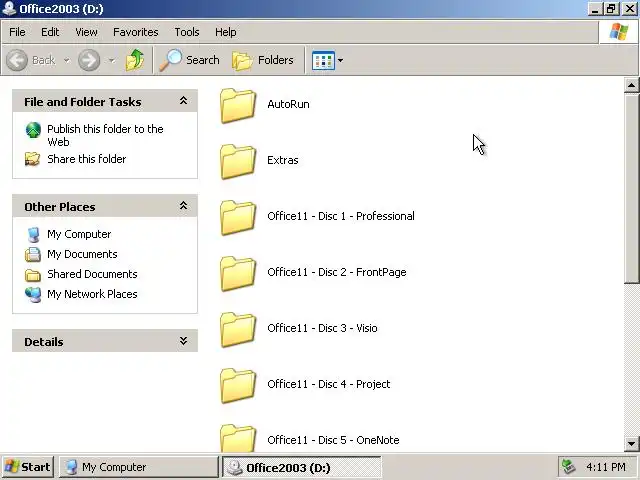This screenshot has height=480, width=640.
Task: Click 'Office11 - Disc 3 - Visio' label
Action: coord(322,328)
